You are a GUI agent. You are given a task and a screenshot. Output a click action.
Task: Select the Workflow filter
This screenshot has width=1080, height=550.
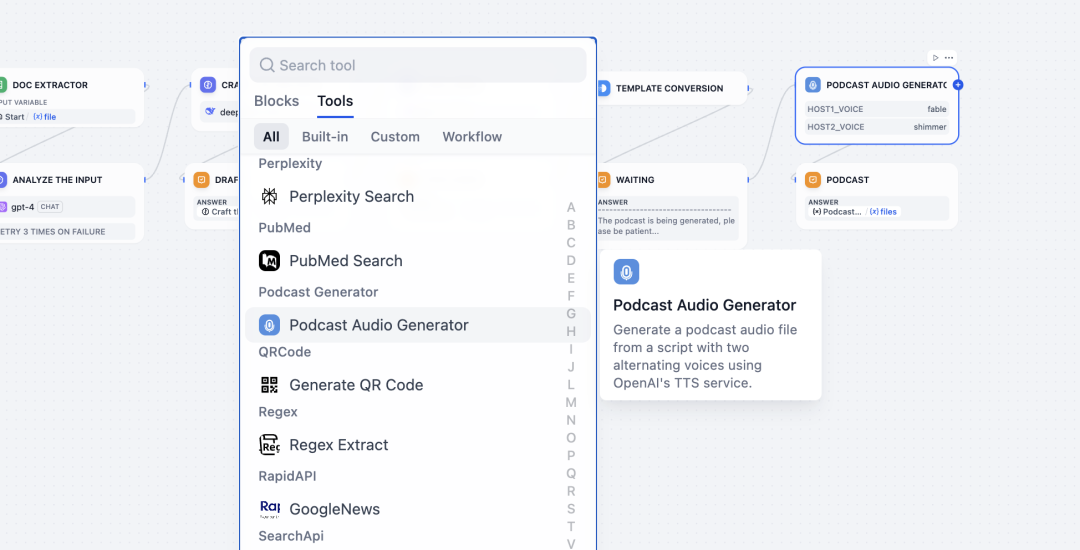pos(472,137)
